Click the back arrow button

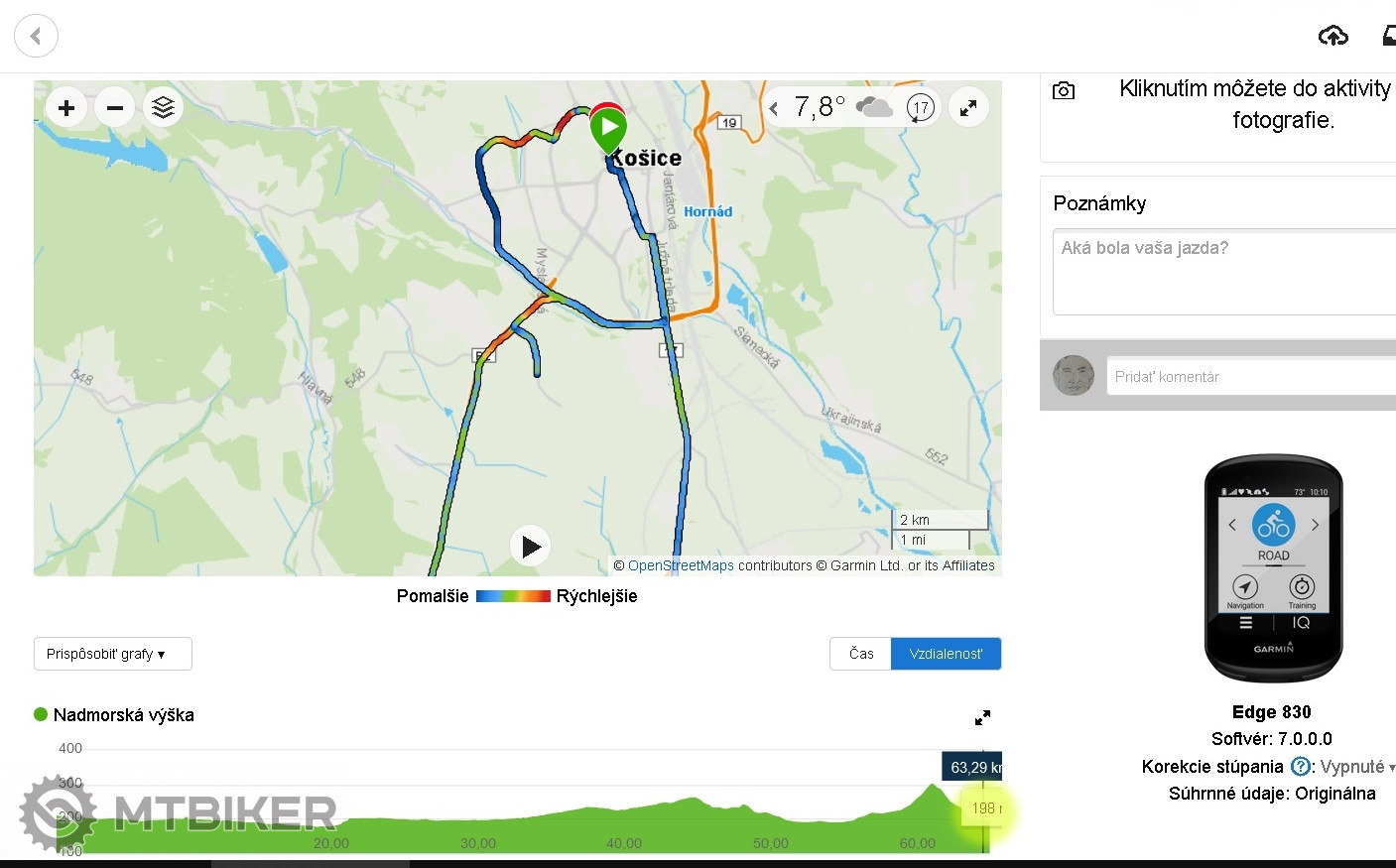click(36, 37)
